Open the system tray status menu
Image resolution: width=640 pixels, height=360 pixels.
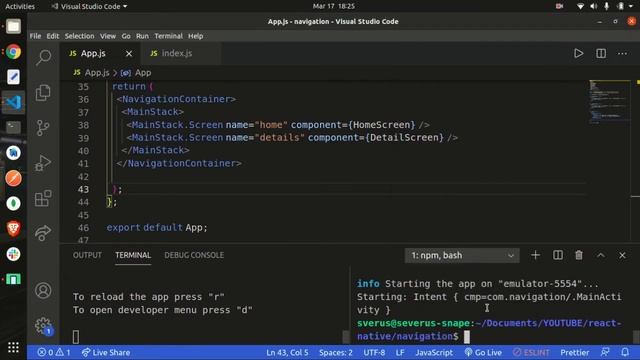(605, 7)
